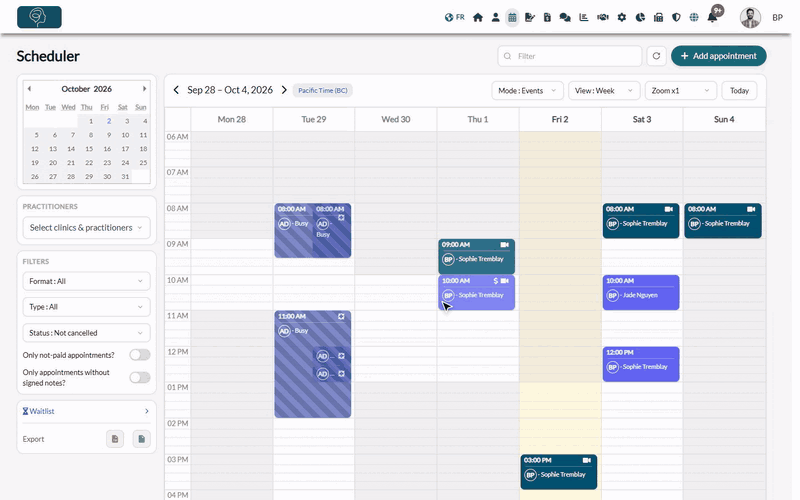
Task: Open the Status: Not cancelled dropdown
Action: (86, 333)
